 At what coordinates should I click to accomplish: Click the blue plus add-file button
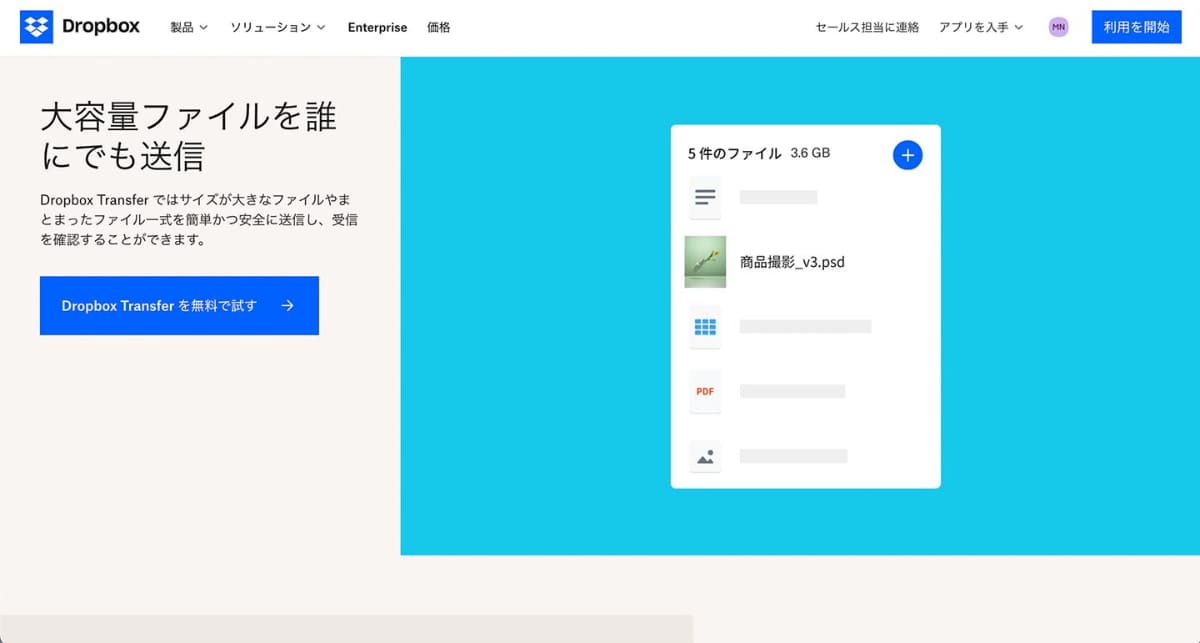point(907,155)
